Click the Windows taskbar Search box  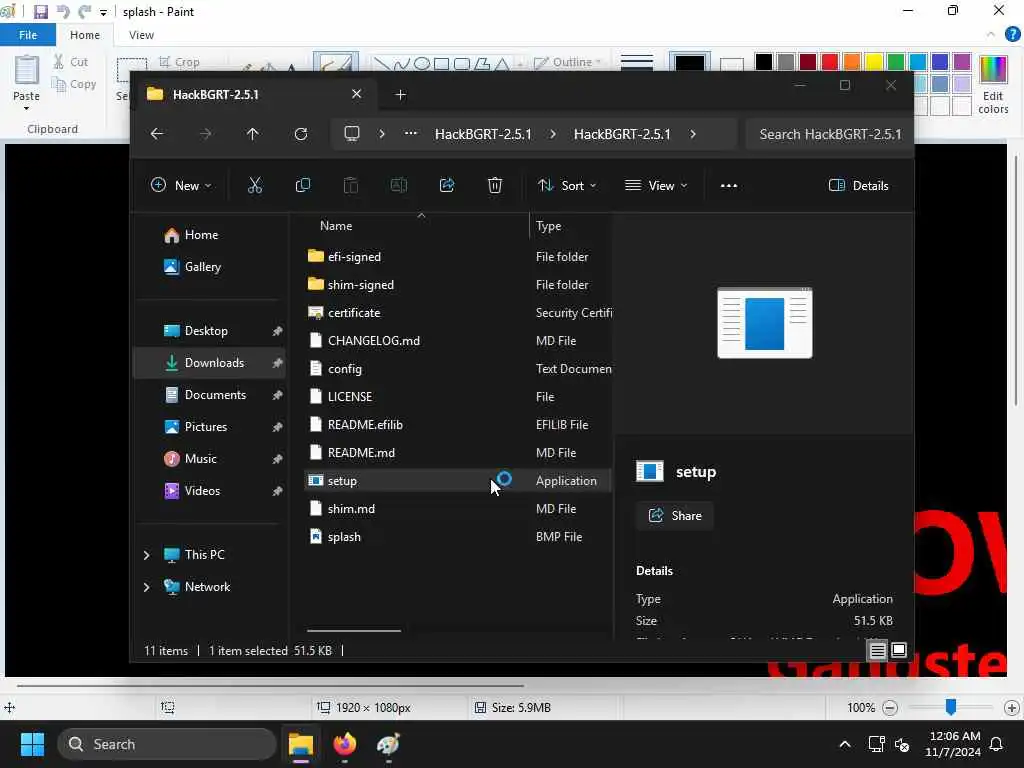[x=167, y=744]
